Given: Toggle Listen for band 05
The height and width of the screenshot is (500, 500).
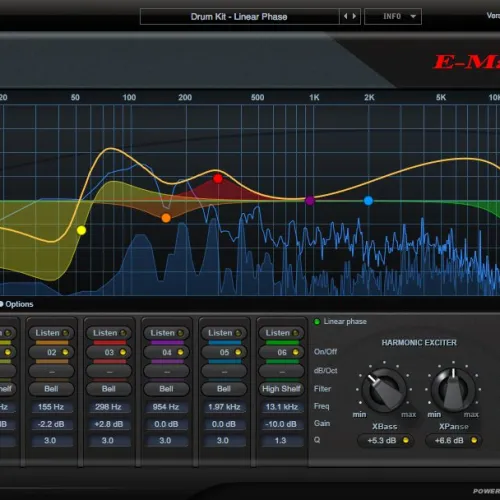Looking at the screenshot, I should (x=224, y=333).
